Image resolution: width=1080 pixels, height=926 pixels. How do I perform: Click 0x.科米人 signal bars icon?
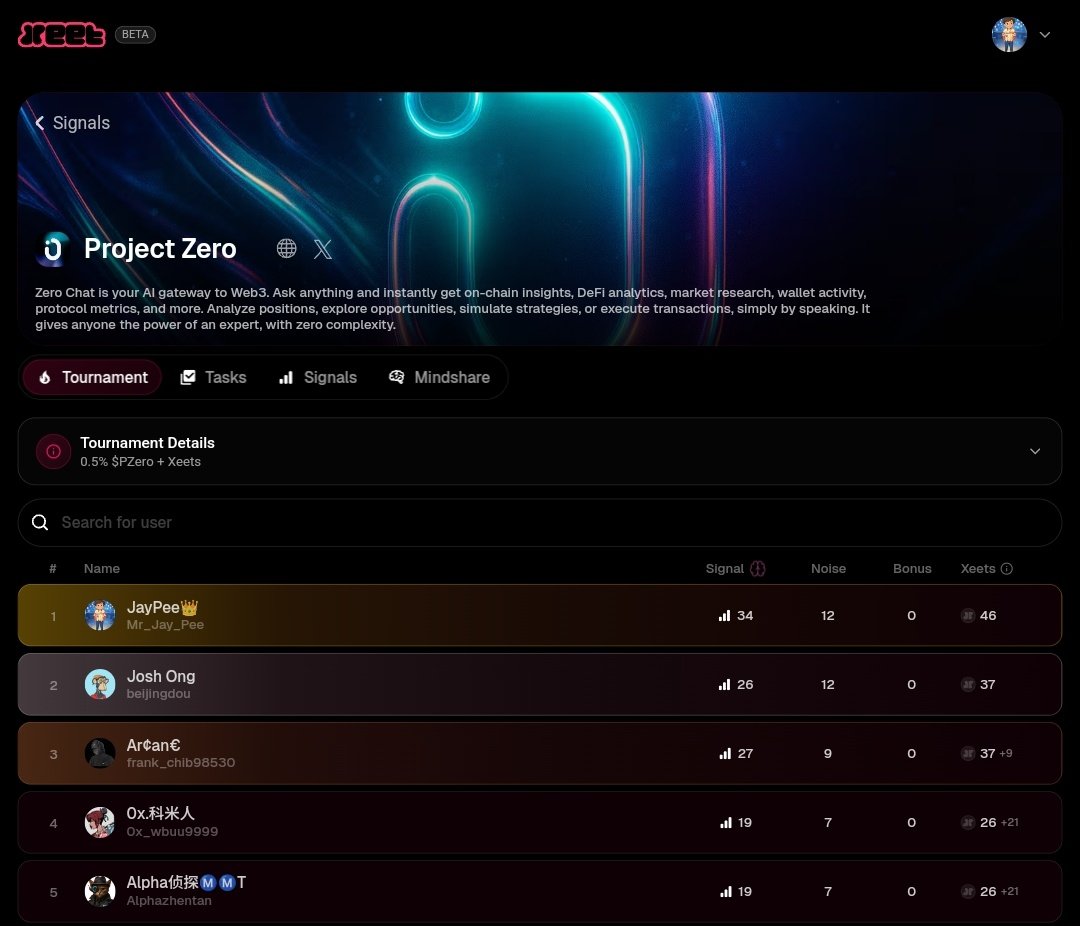(x=726, y=822)
